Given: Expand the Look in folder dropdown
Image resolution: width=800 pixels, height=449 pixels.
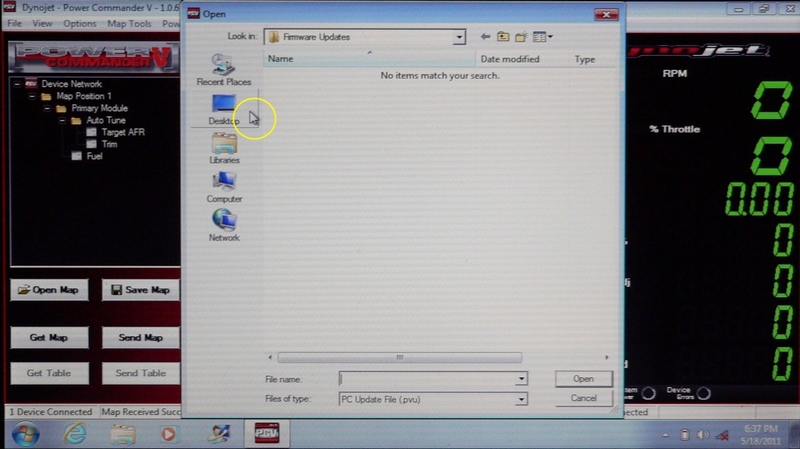Looking at the screenshot, I should pyautogui.click(x=459, y=37).
